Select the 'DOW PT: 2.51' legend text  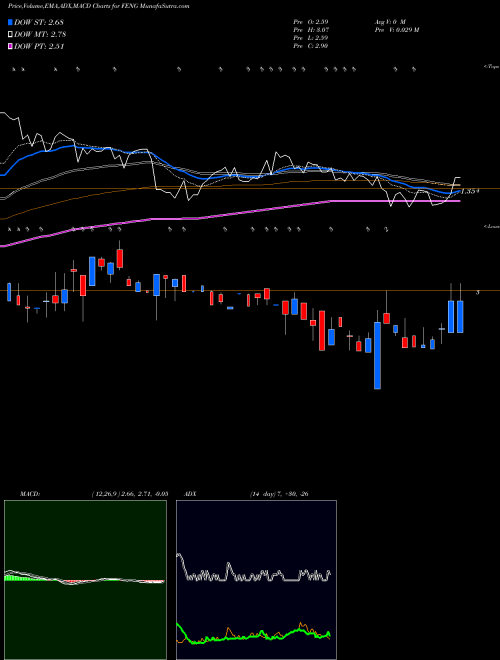pos(39,46)
